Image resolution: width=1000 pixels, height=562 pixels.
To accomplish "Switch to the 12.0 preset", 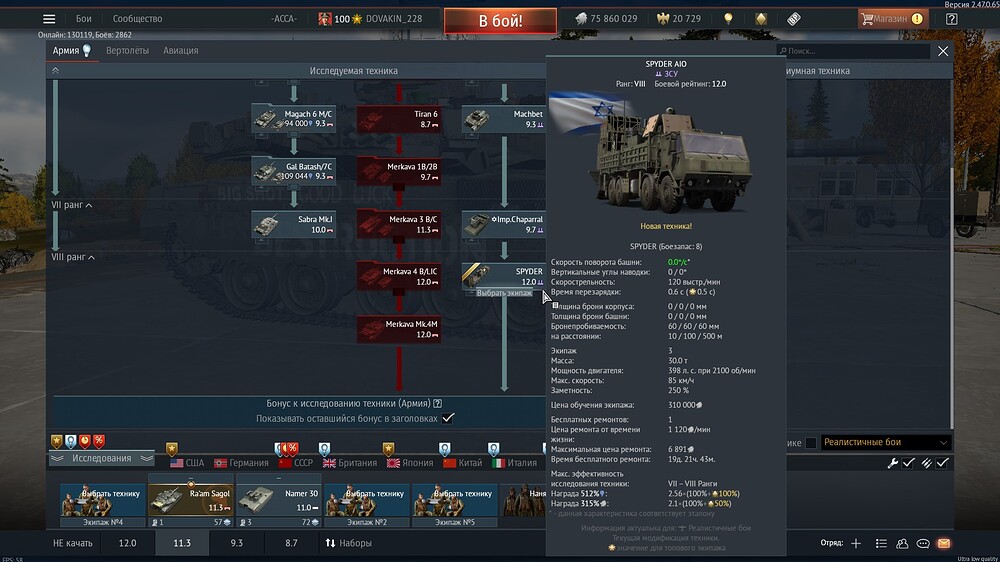I will 128,543.
